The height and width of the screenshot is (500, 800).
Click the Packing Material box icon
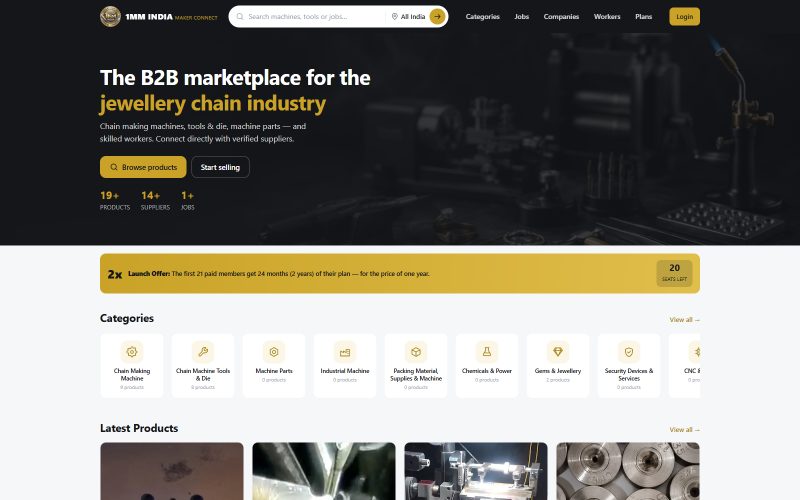(416, 352)
